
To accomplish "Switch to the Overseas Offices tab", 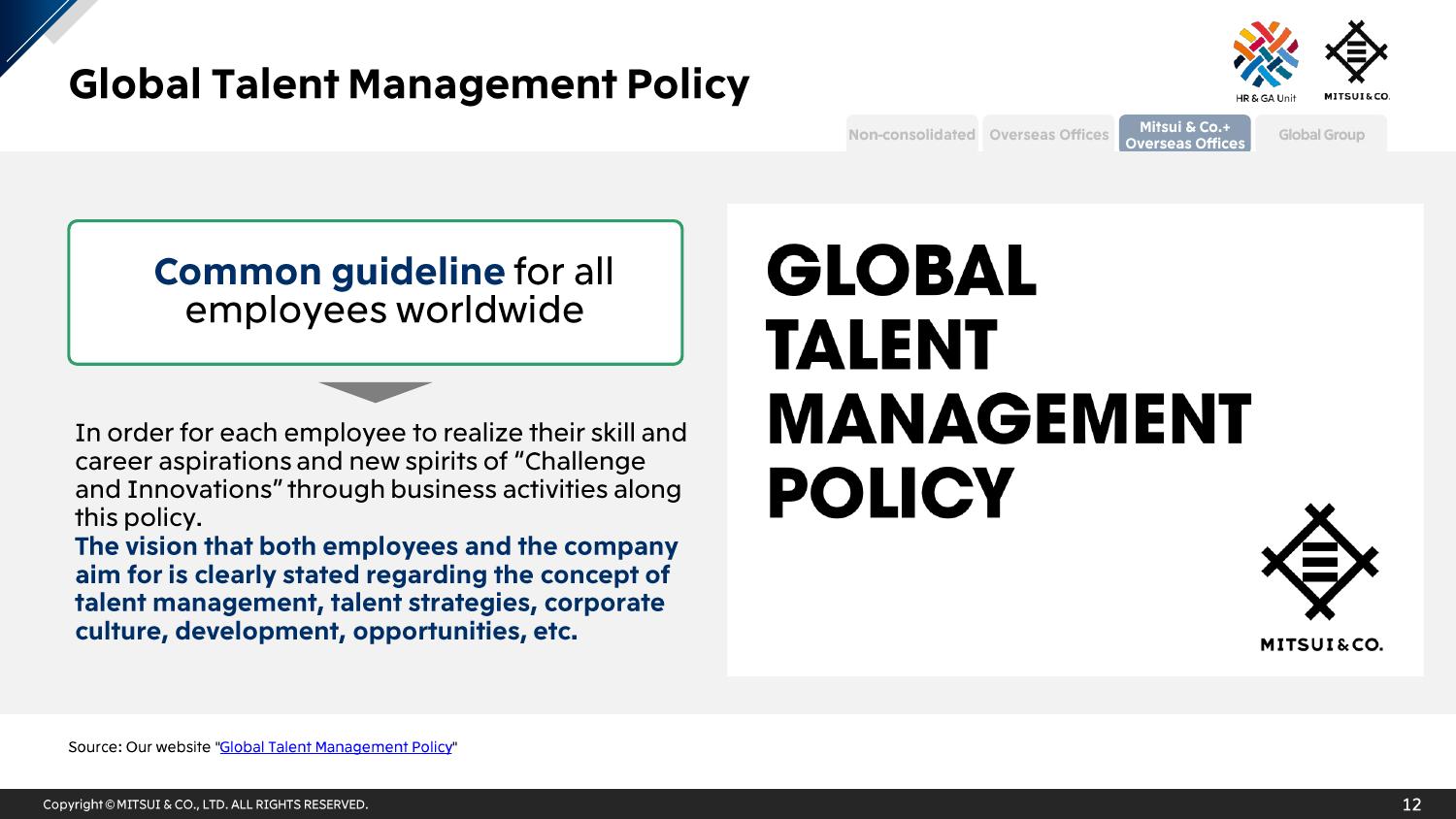I will [x=1048, y=134].
